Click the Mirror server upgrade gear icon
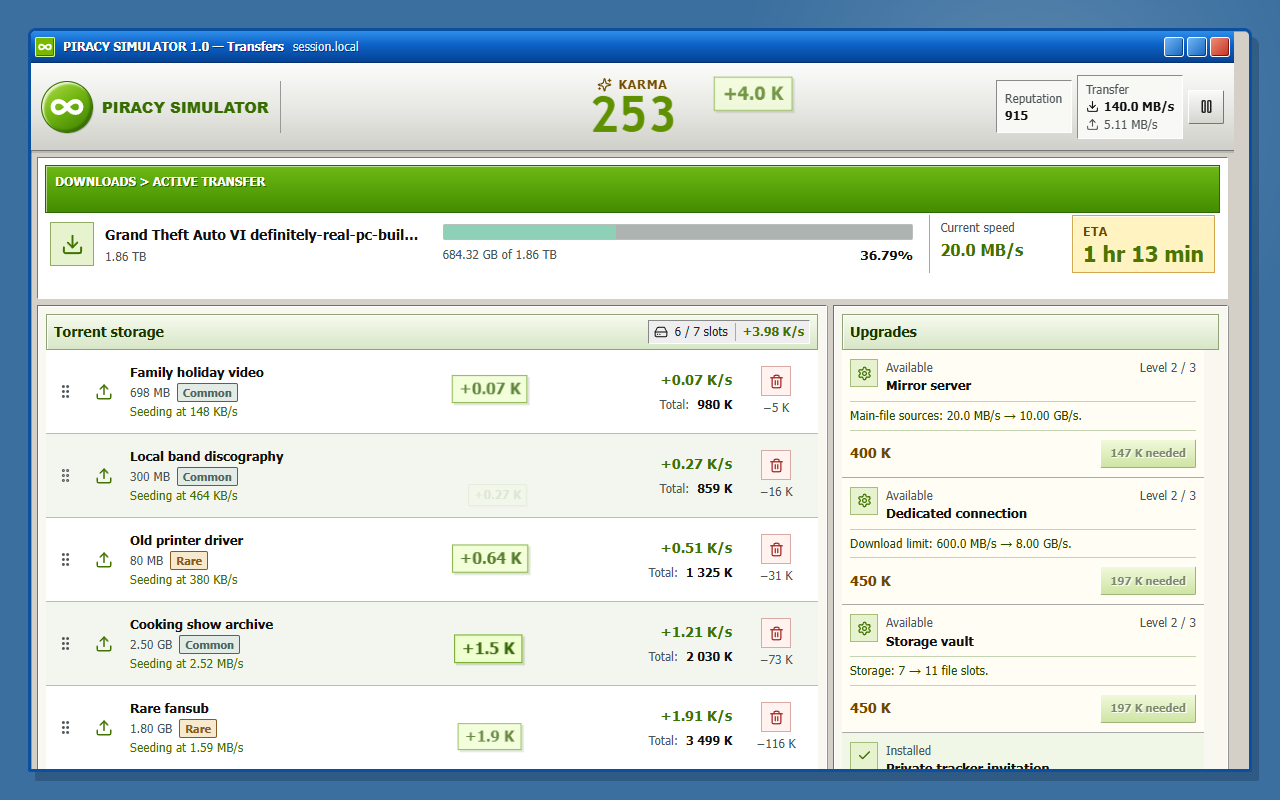 pyautogui.click(x=864, y=373)
